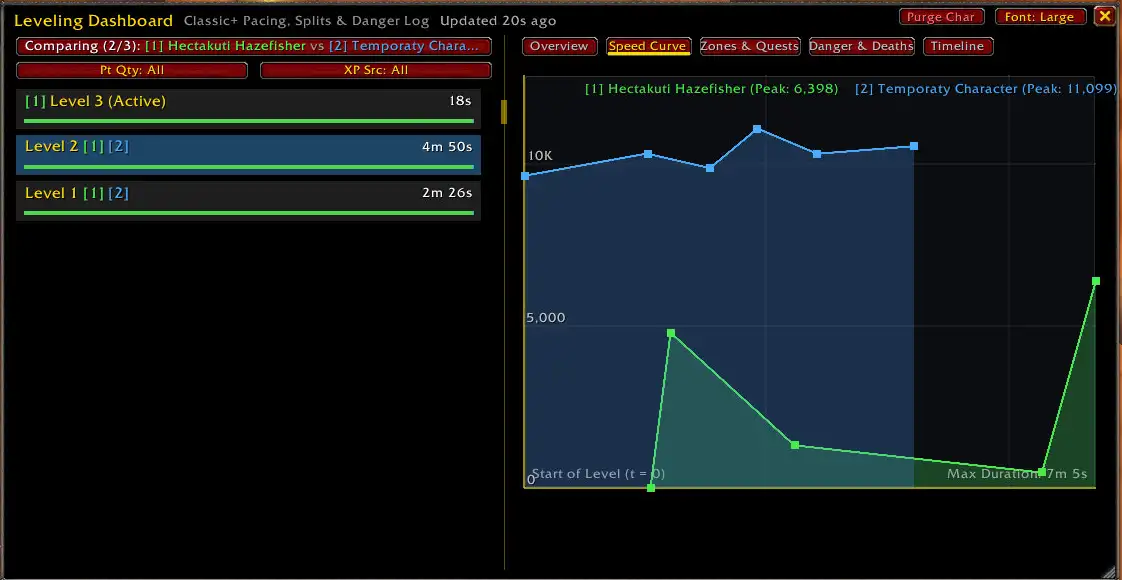Click the level list scrollbar thumb
This screenshot has height=580, width=1122.
[x=504, y=112]
